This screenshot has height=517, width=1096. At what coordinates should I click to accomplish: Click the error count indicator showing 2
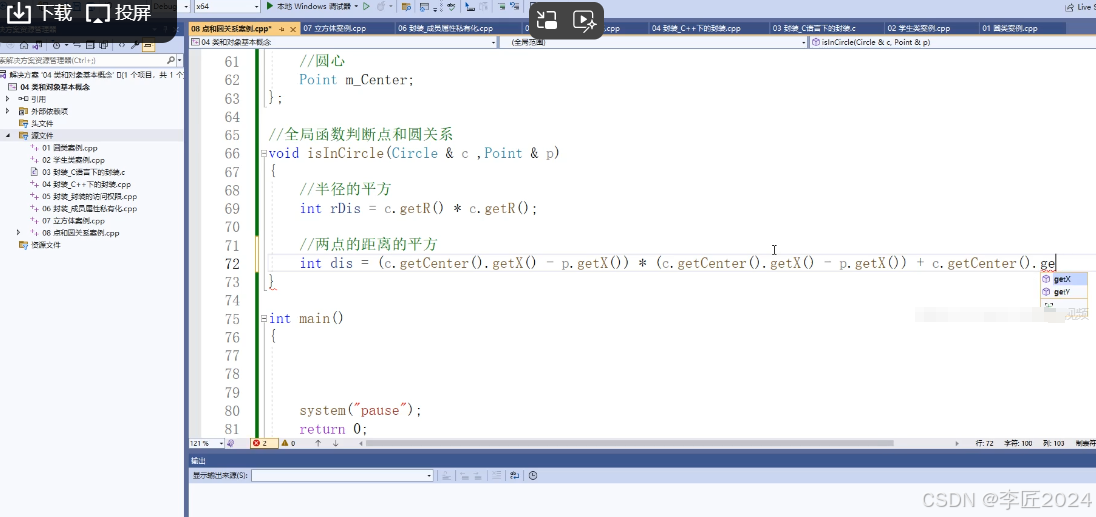[264, 443]
